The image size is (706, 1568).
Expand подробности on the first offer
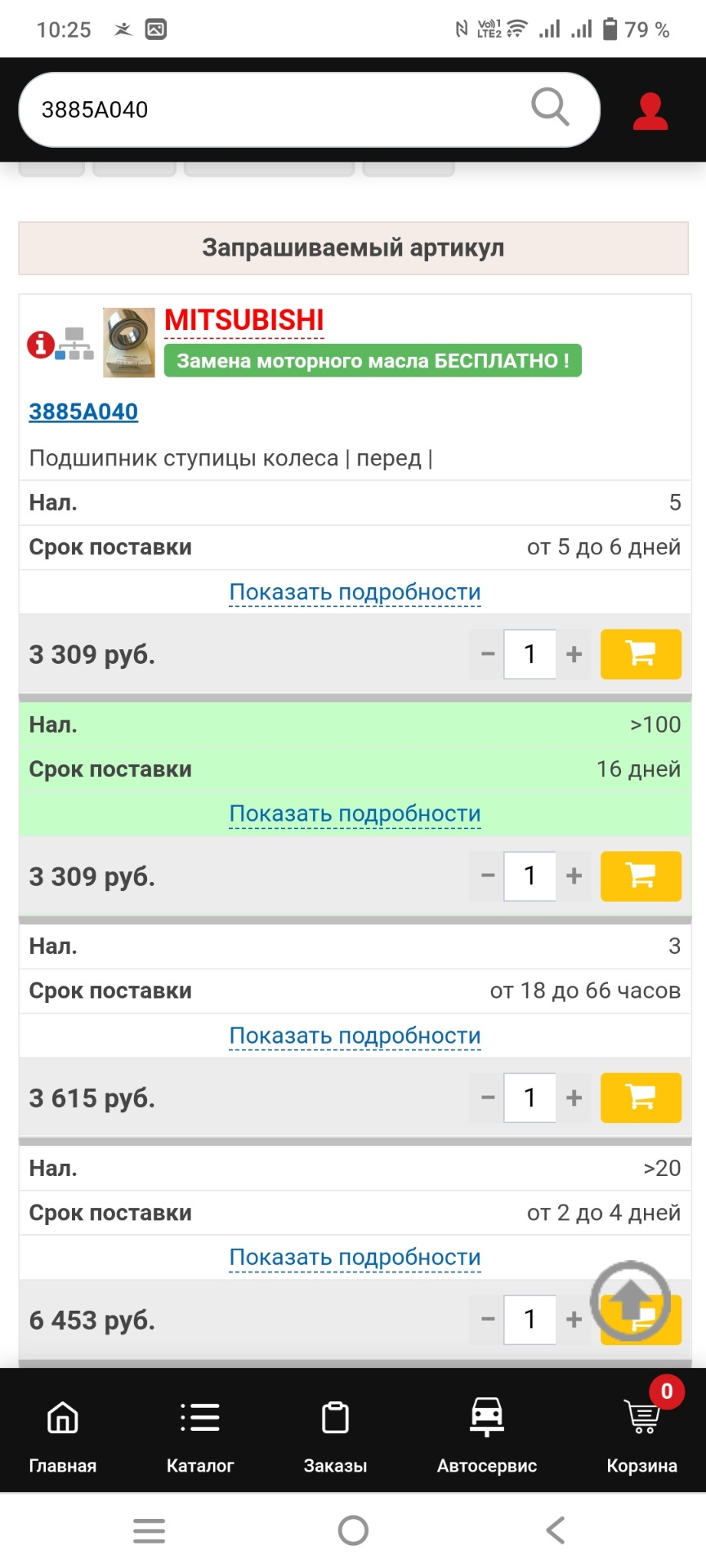pos(354,591)
